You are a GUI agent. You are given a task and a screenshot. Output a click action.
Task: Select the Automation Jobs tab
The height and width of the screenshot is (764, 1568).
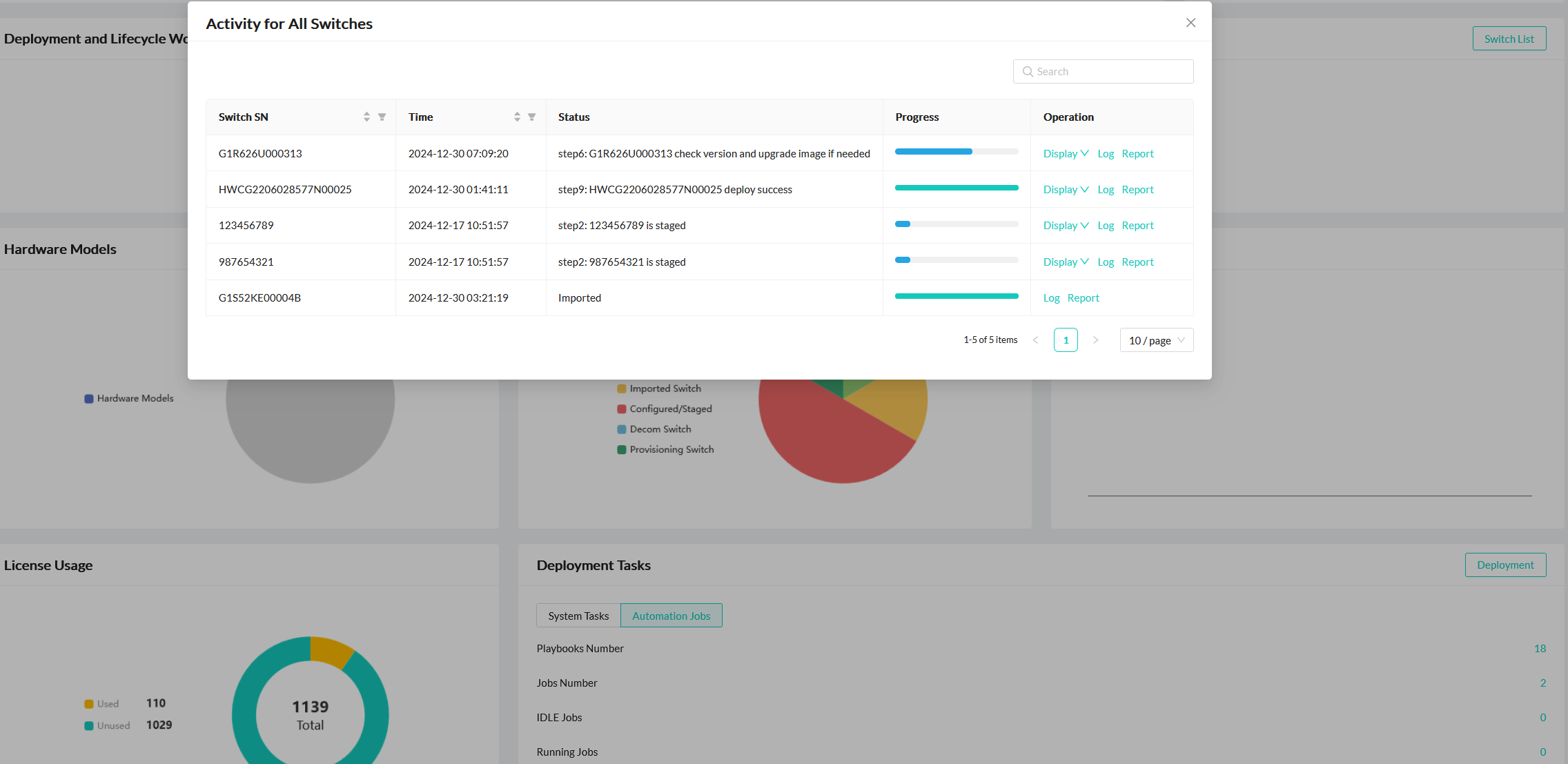tap(671, 616)
